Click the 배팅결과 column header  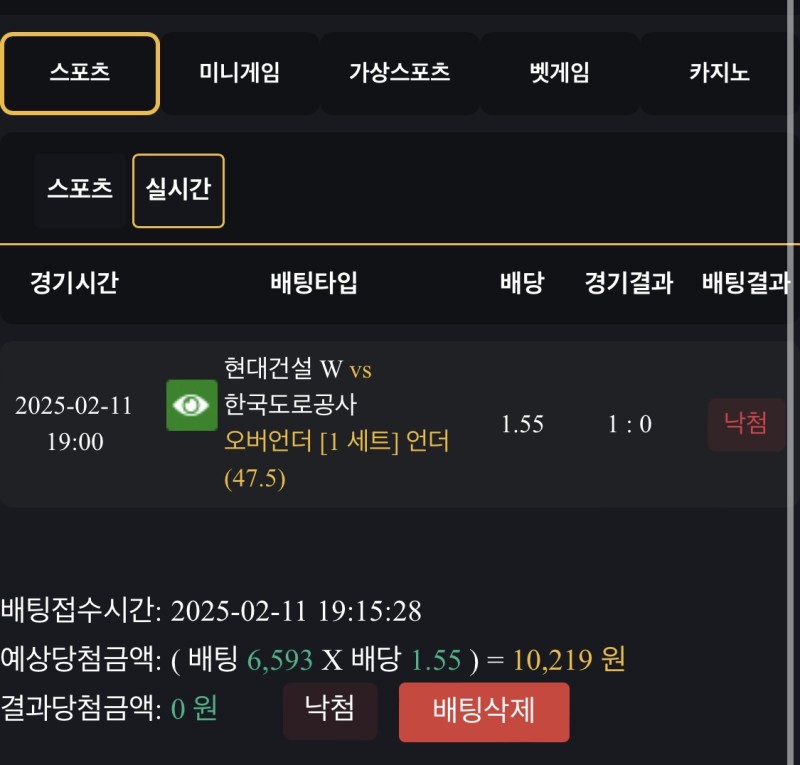point(746,283)
